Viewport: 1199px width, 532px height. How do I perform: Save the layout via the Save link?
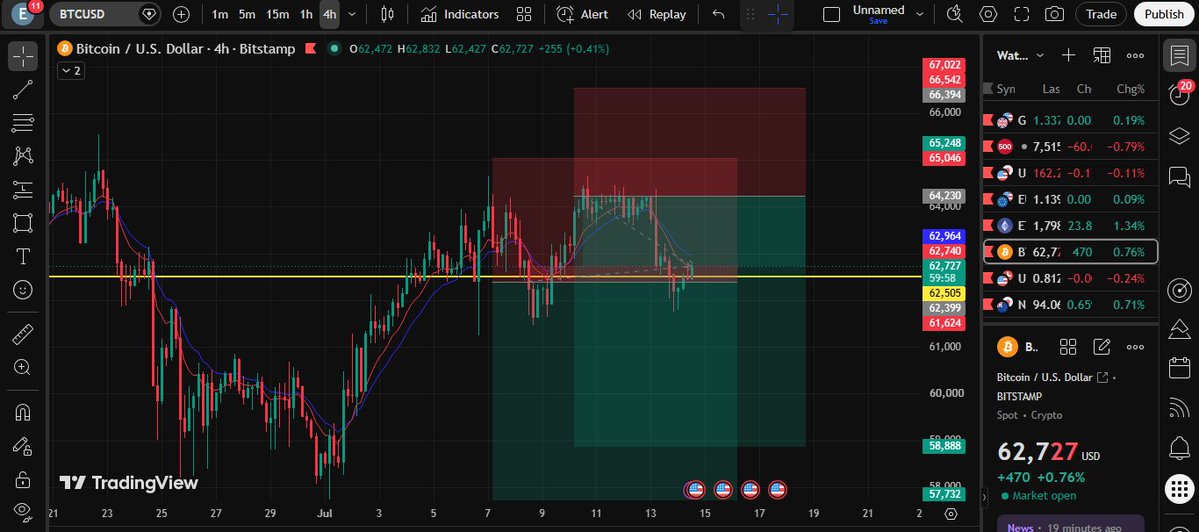pos(878,21)
